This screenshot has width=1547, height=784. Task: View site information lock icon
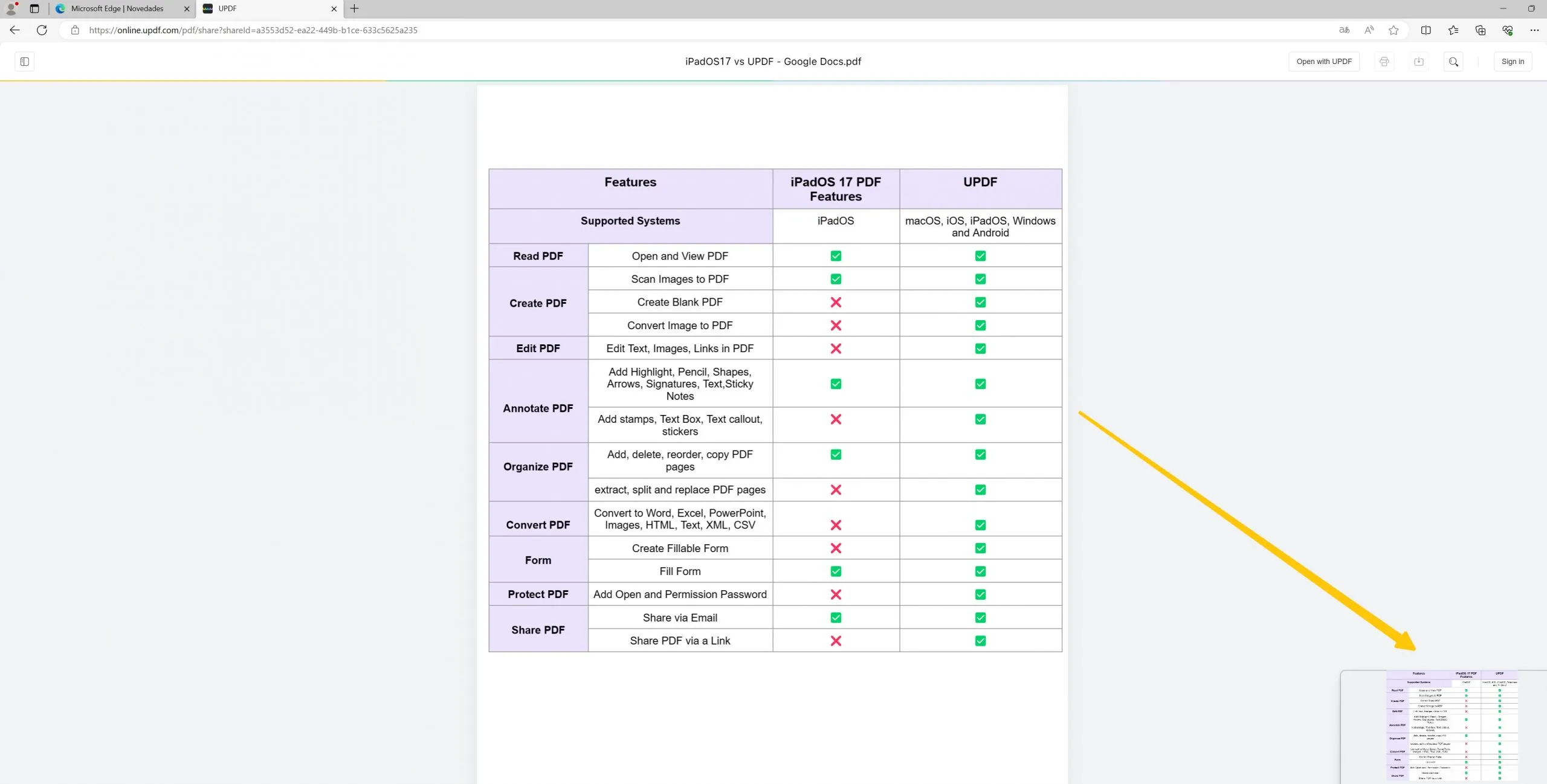point(75,30)
